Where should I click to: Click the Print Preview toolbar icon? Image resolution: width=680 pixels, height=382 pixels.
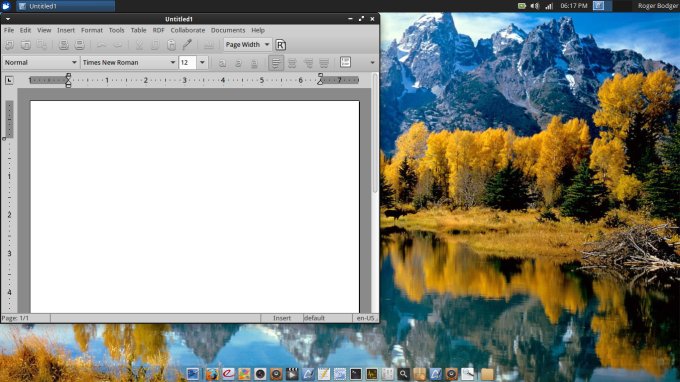79,45
